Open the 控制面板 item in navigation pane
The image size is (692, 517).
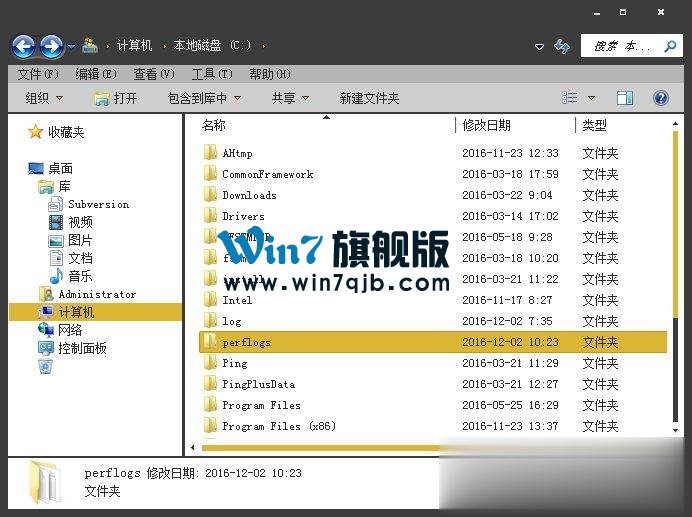81,348
